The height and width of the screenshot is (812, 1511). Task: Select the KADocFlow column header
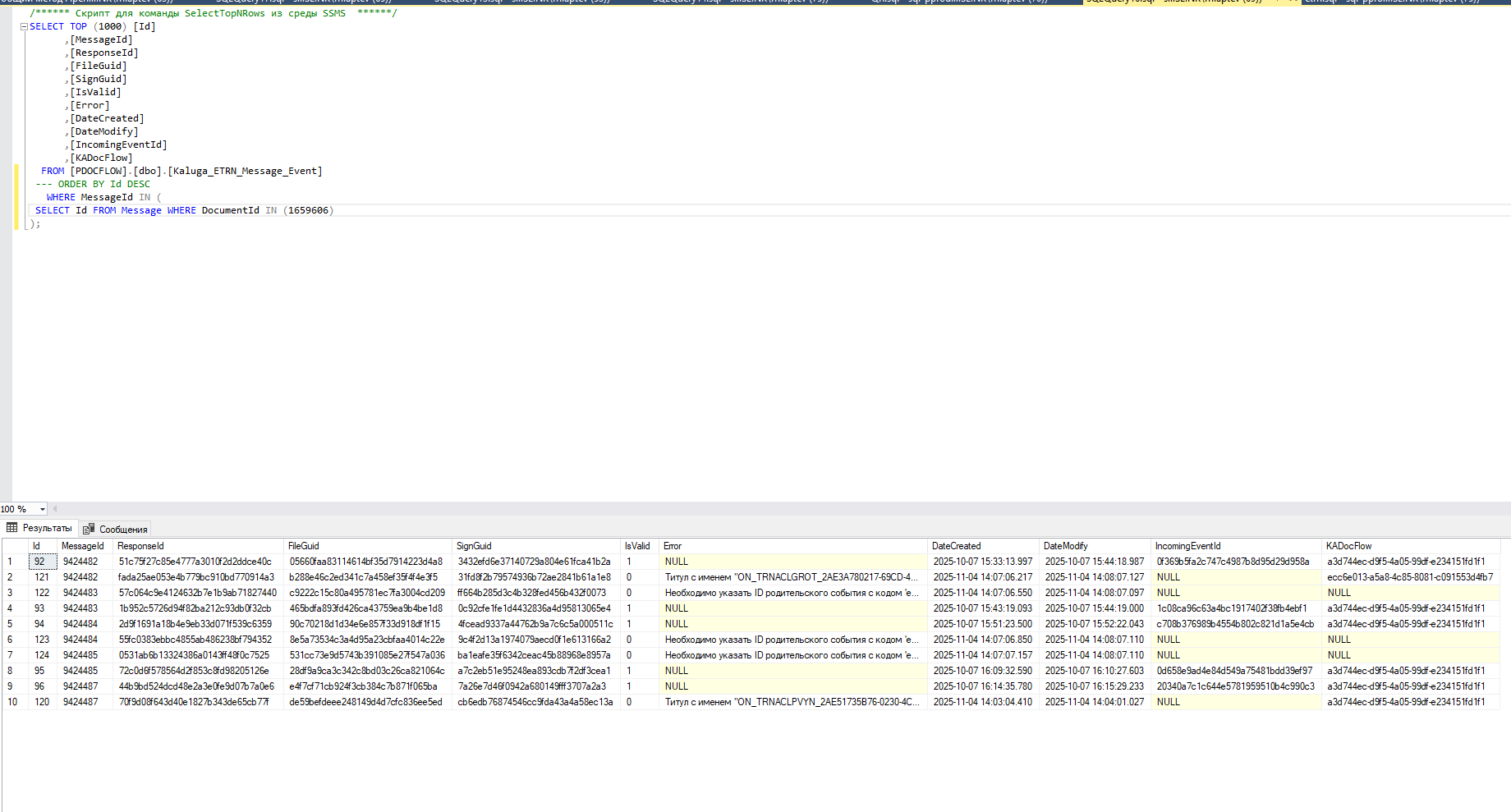tap(1411, 546)
